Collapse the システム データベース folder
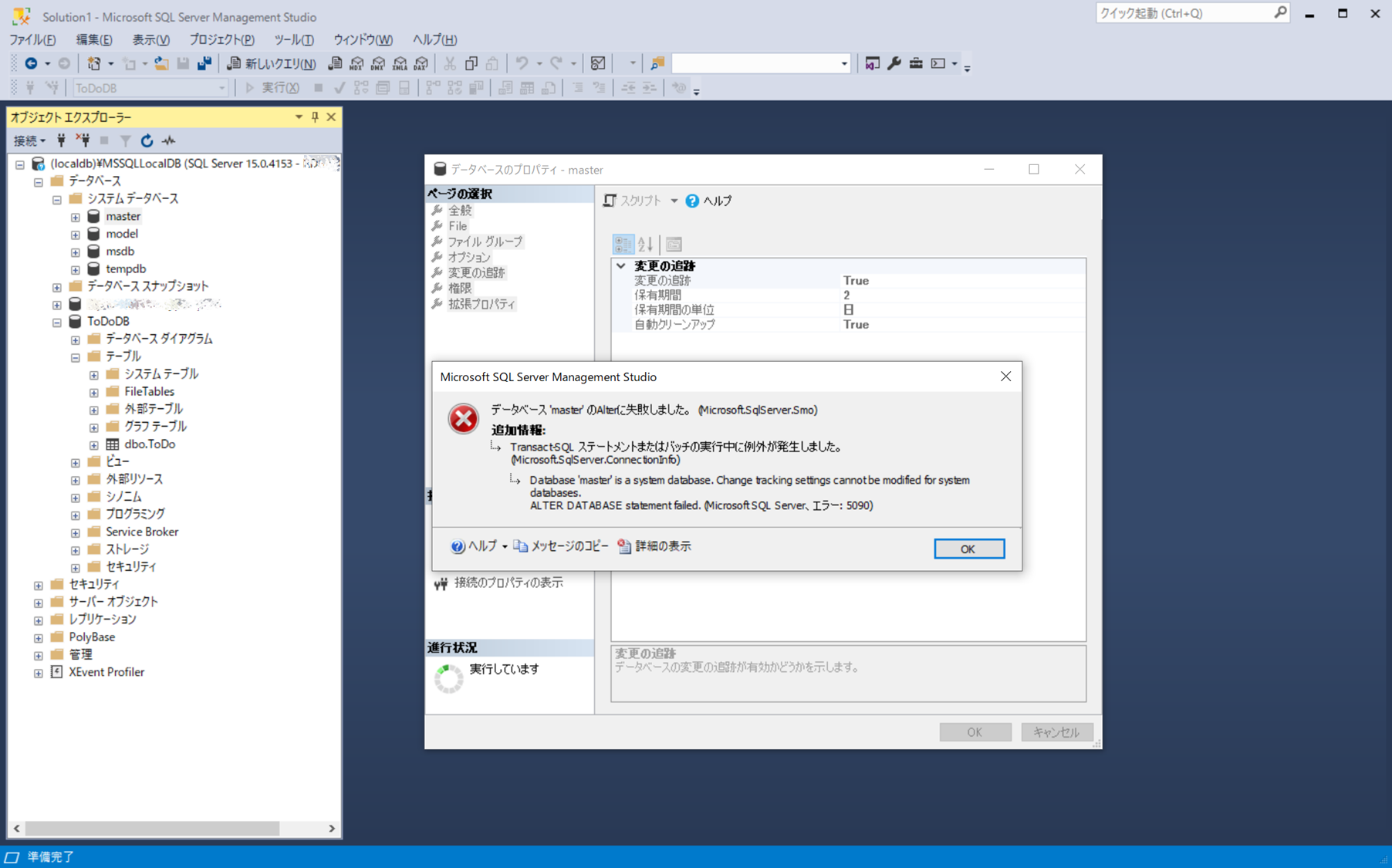 point(57,199)
